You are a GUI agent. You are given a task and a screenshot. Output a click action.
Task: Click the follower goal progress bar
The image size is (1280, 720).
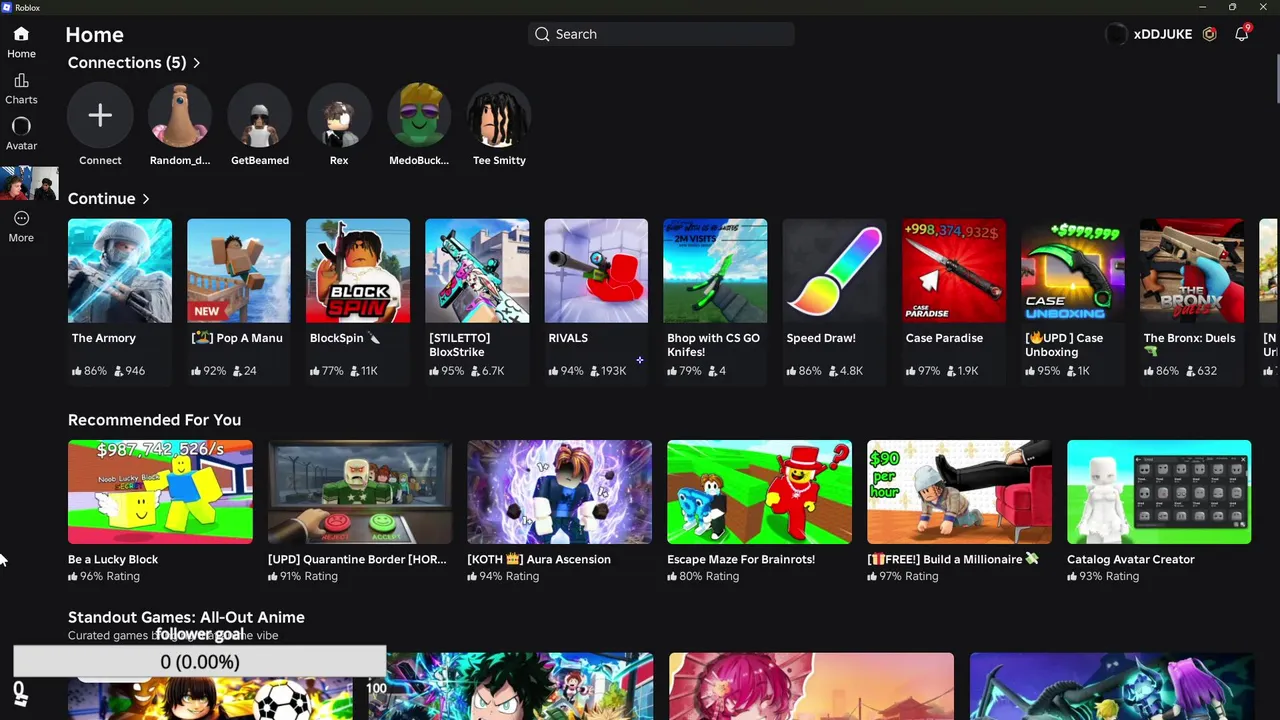pyautogui.click(x=200, y=662)
